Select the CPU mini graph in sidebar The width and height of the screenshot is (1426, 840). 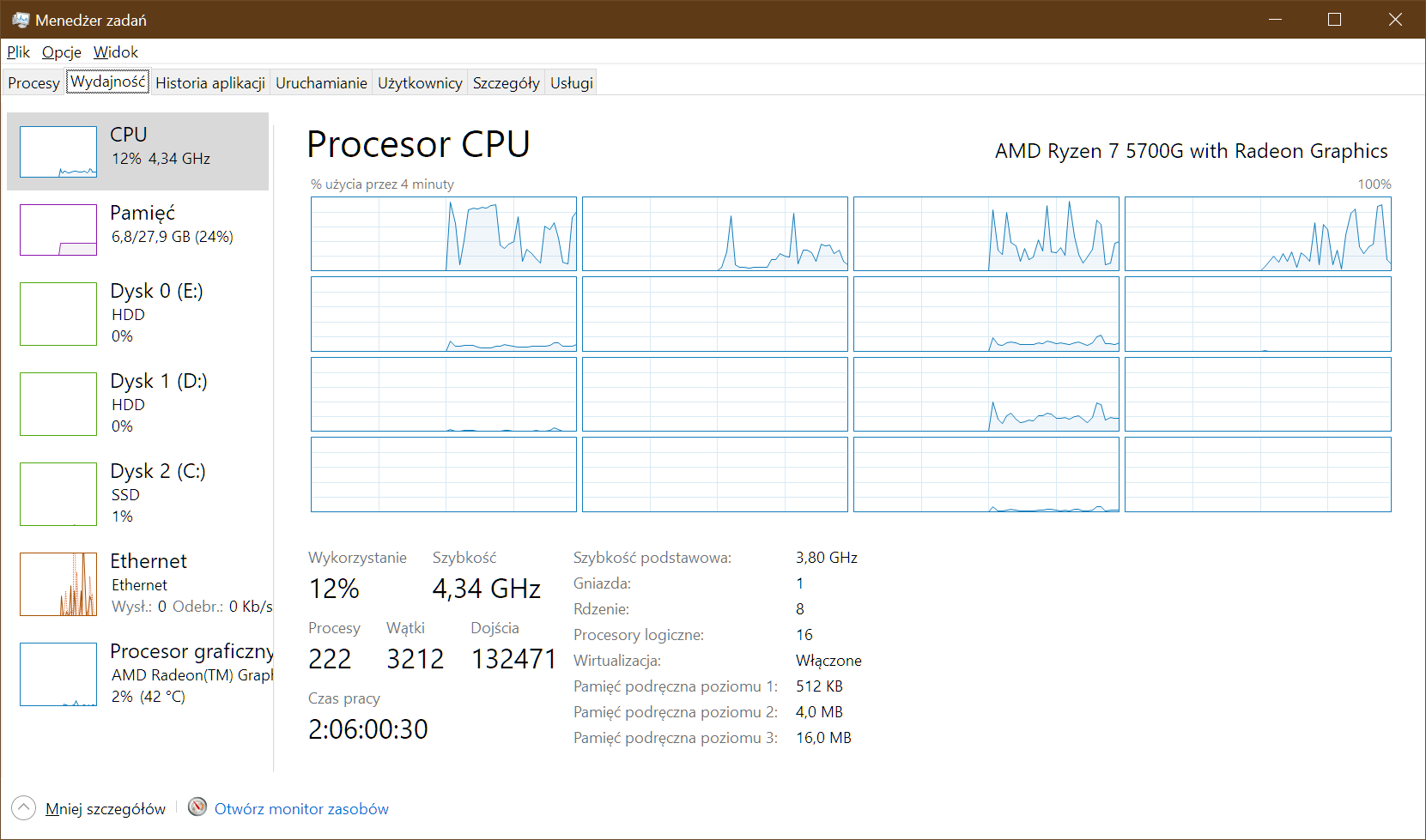tap(58, 152)
